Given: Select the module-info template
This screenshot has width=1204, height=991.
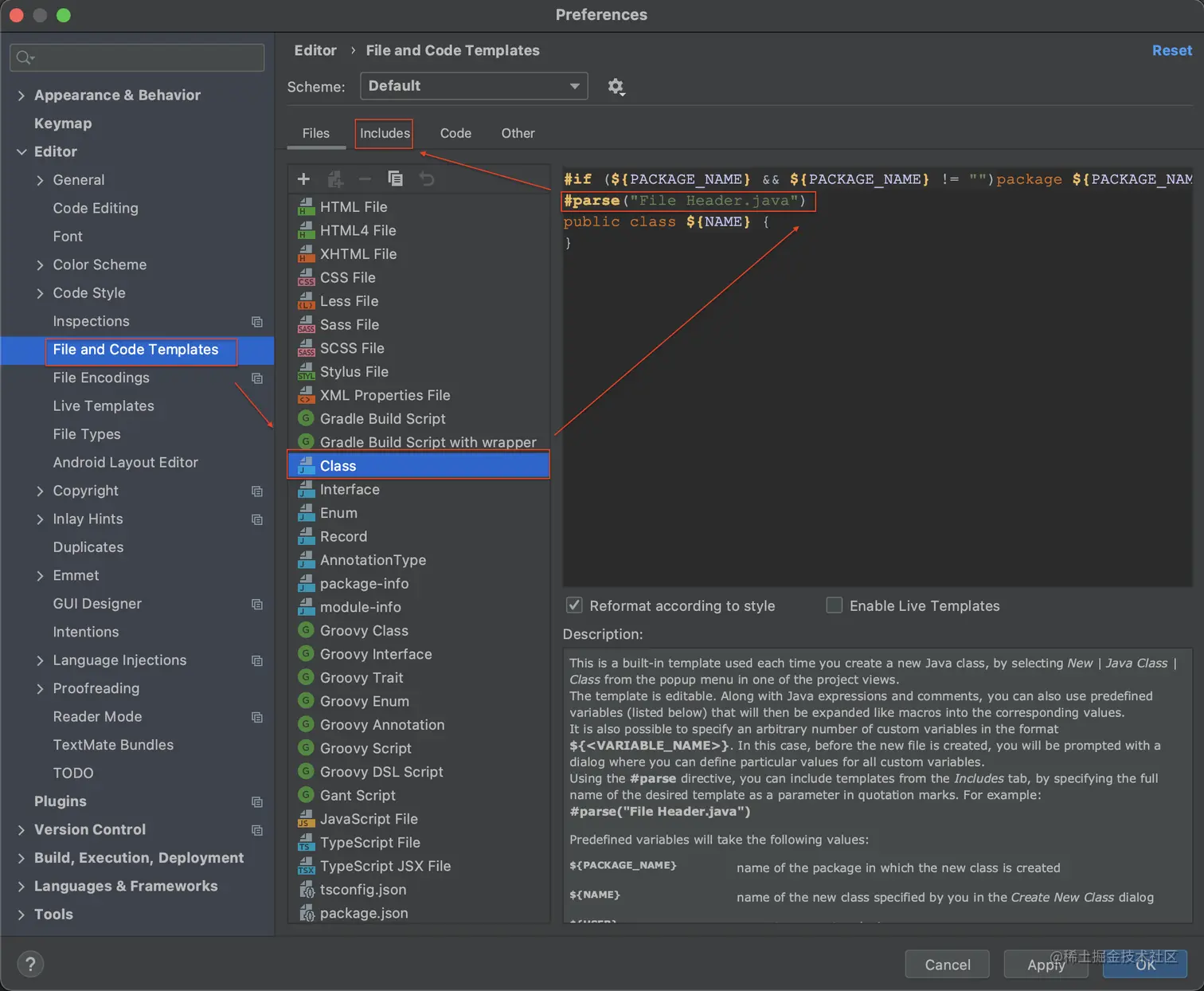Looking at the screenshot, I should (418, 607).
